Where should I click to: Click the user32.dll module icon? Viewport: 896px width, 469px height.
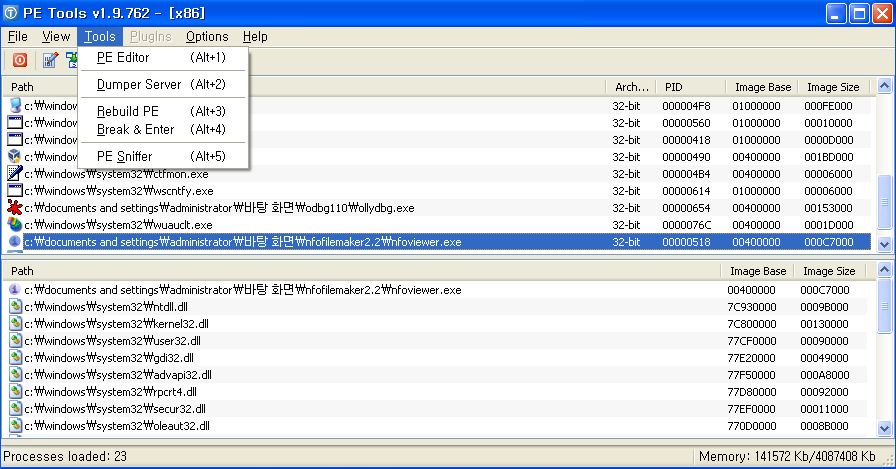(15, 340)
